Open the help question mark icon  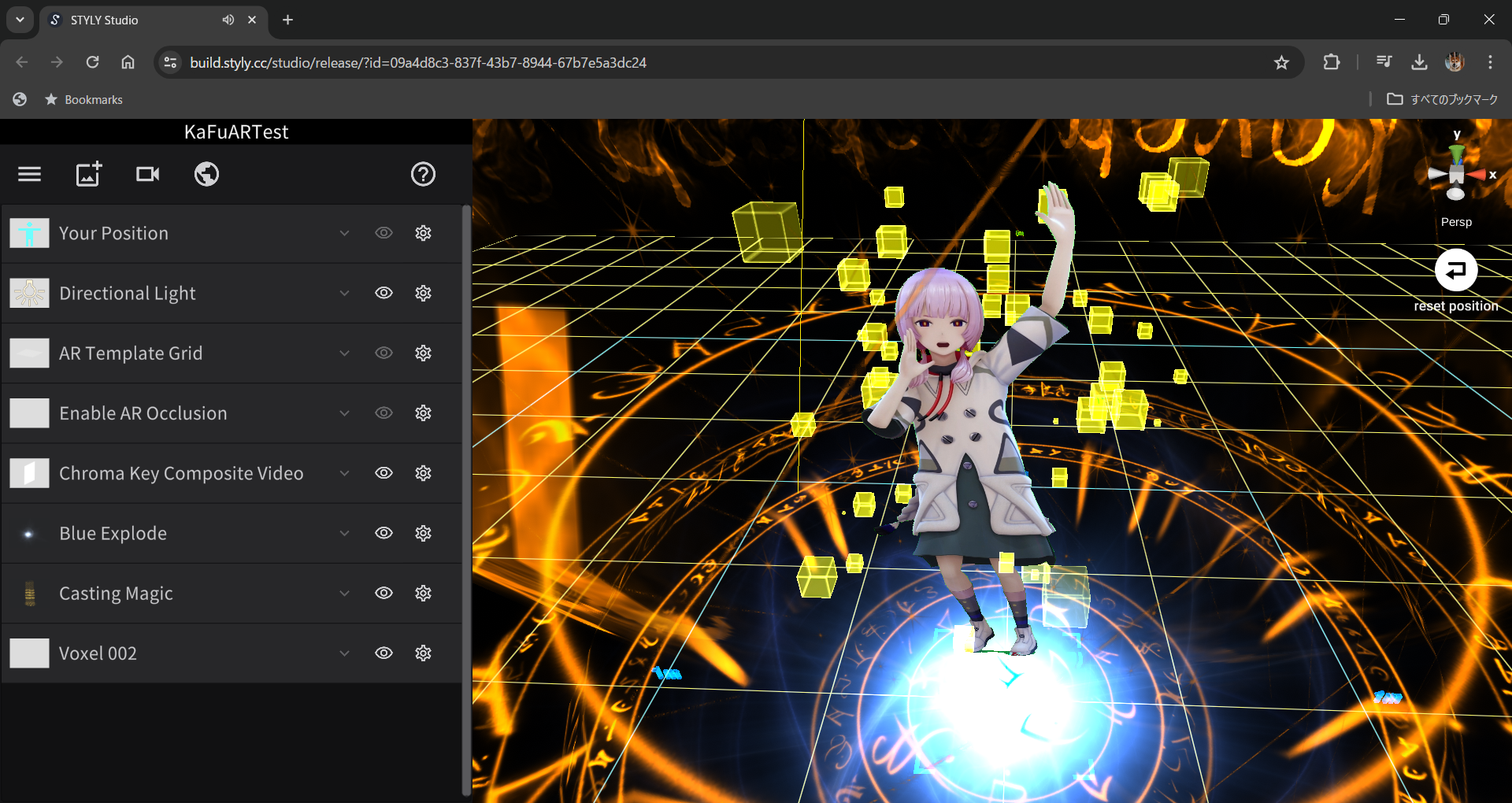(x=423, y=174)
